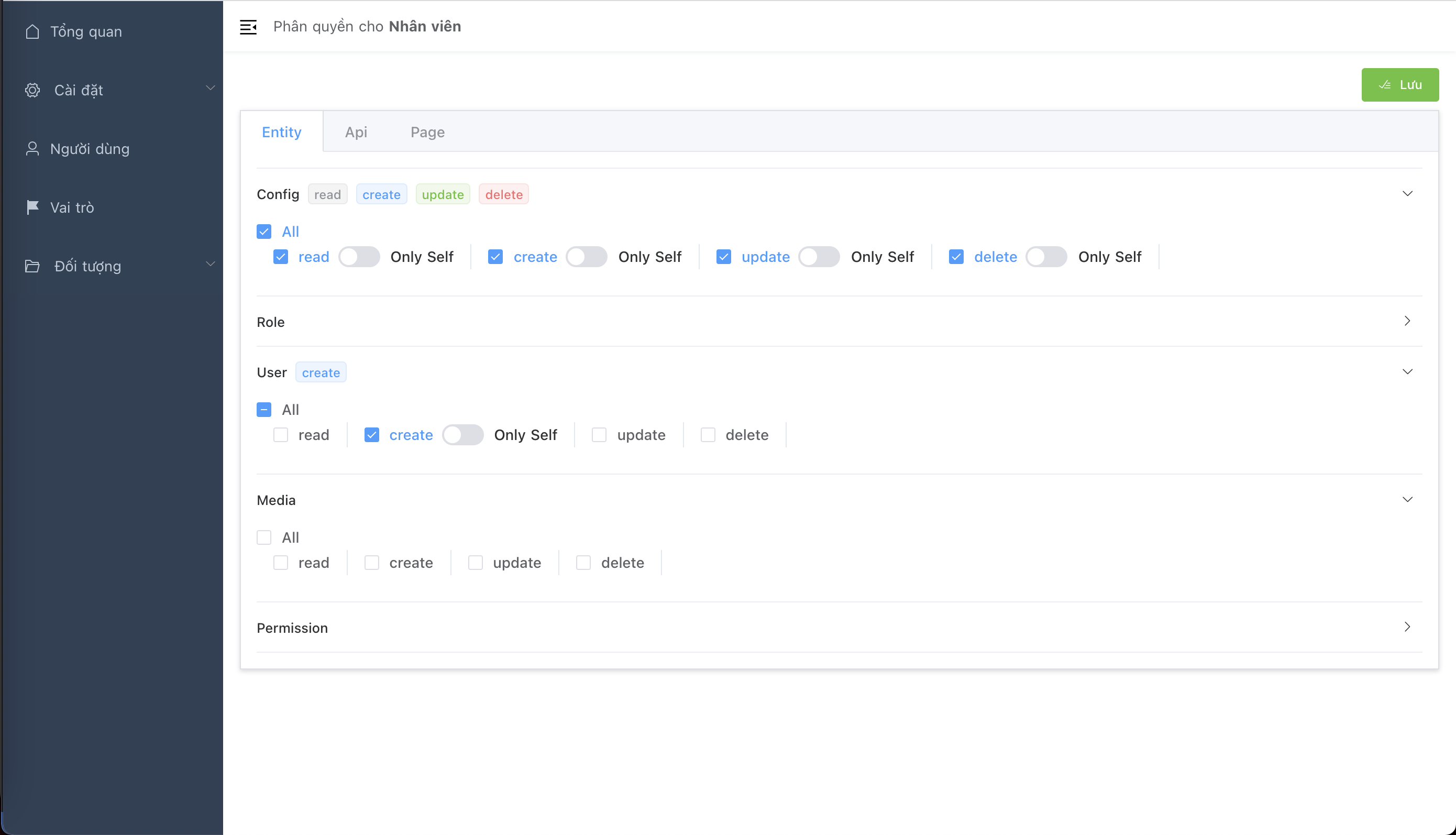The width and height of the screenshot is (1456, 835).
Task: Check the Media All checkbox
Action: click(x=263, y=537)
